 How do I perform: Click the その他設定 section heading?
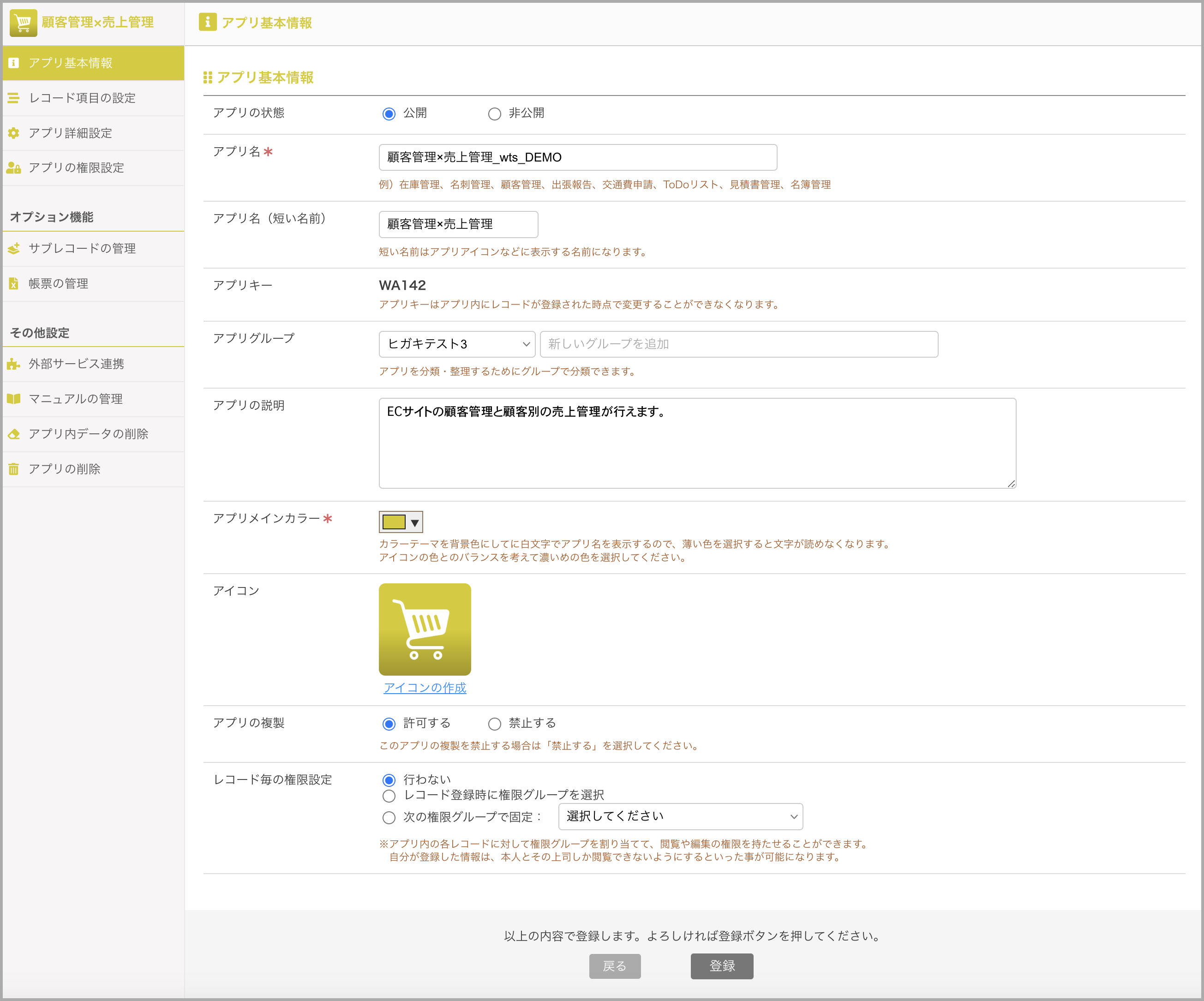[40, 333]
